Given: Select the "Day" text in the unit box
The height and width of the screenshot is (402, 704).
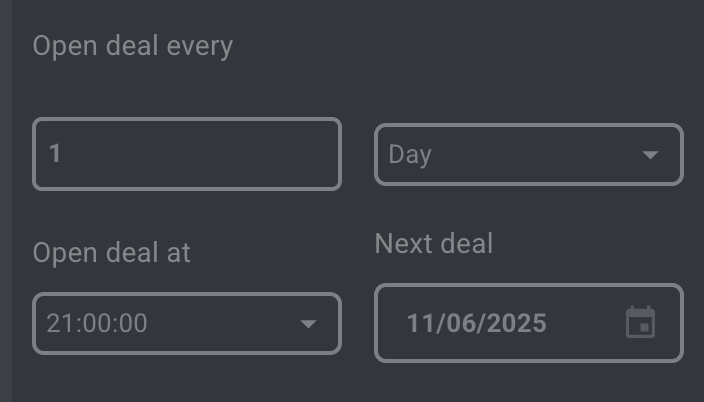Looking at the screenshot, I should [410, 155].
